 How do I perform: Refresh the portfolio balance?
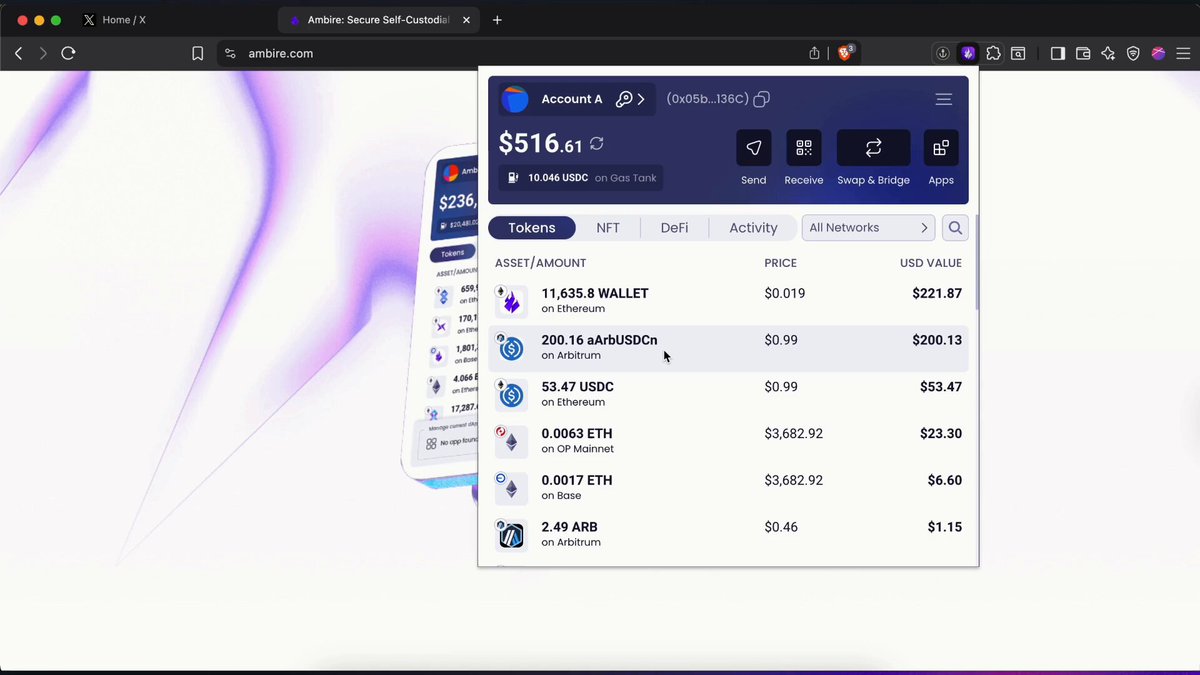pos(597,144)
